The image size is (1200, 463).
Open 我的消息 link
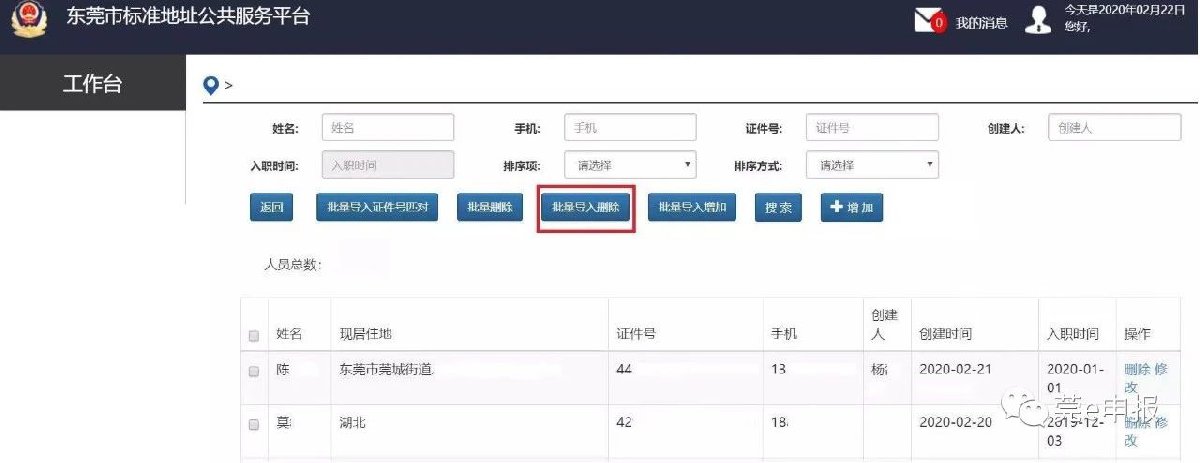[x=981, y=22]
